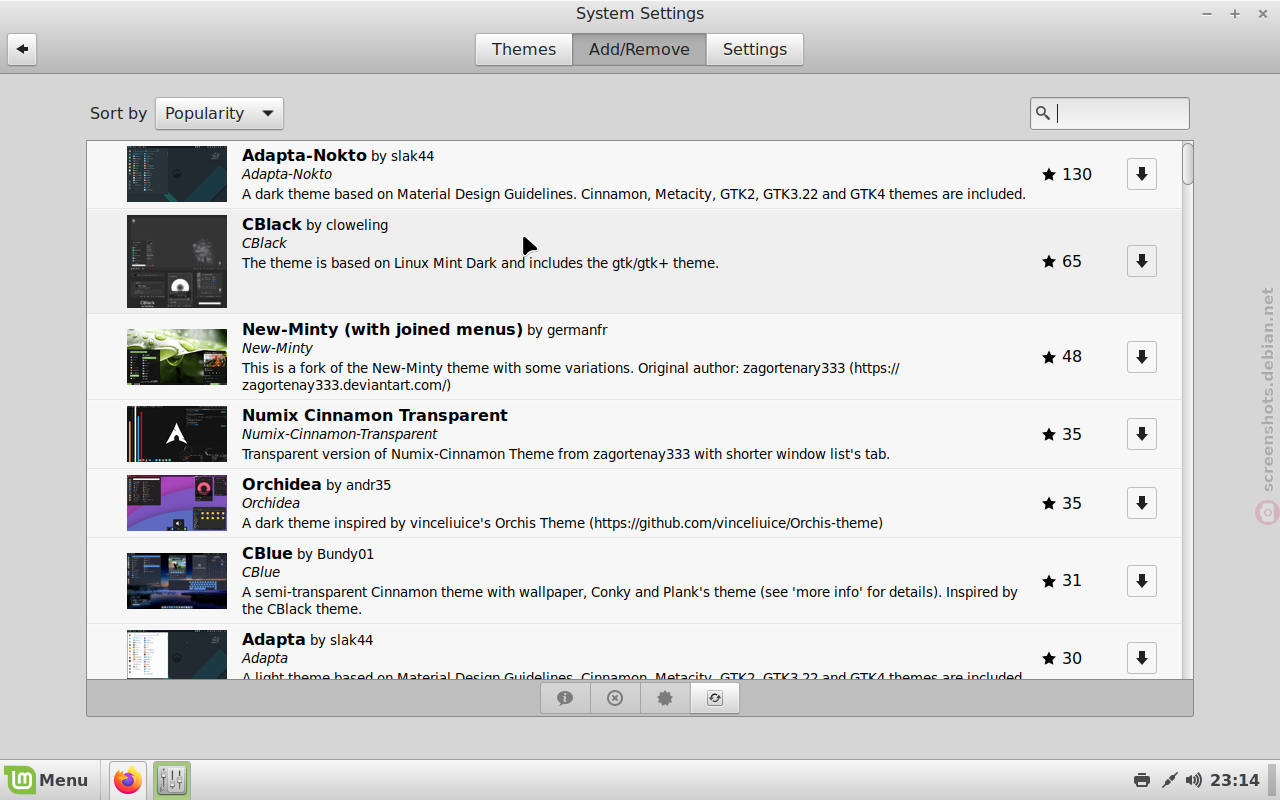Viewport: 1280px width, 800px height.
Task: Click the 30 rating for Adapta
Action: (1062, 658)
